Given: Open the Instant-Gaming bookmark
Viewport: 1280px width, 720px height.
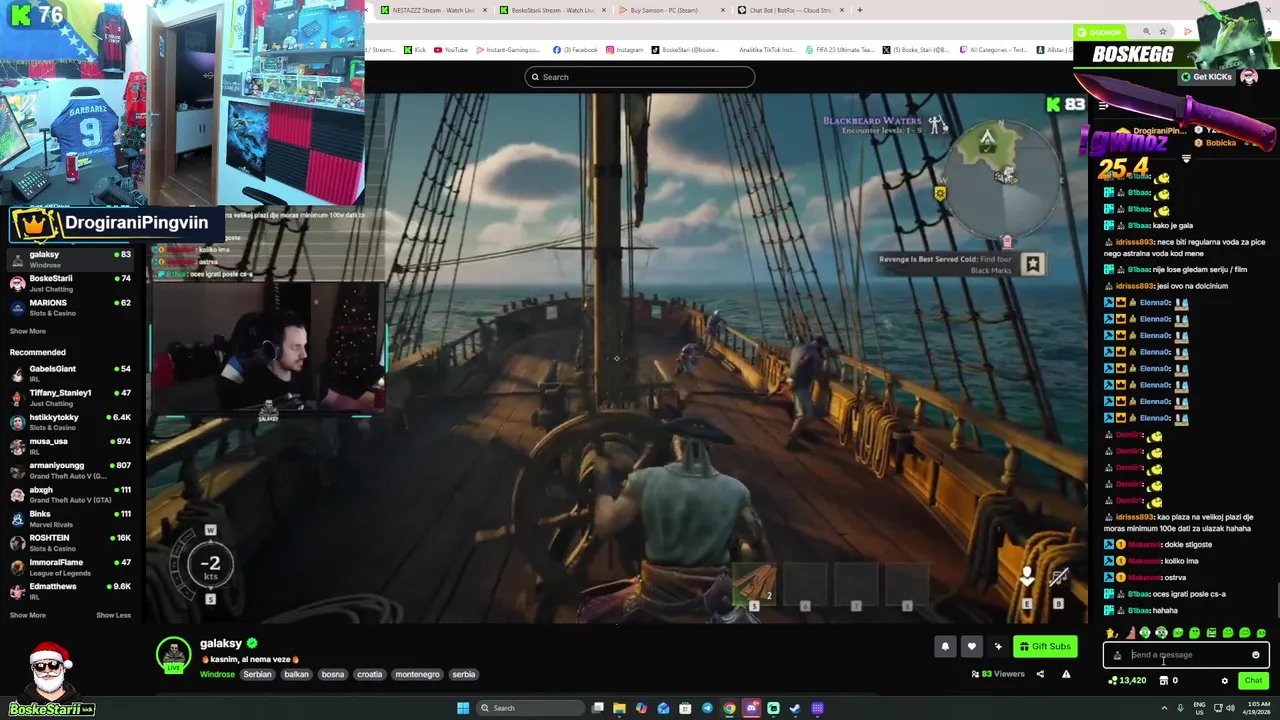Looking at the screenshot, I should [508, 50].
